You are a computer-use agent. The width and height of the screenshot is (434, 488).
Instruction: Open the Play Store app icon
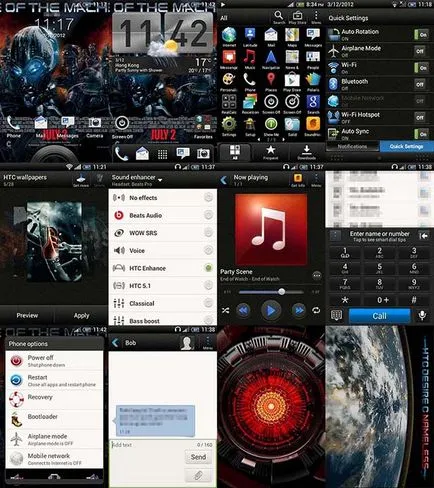pos(292,80)
